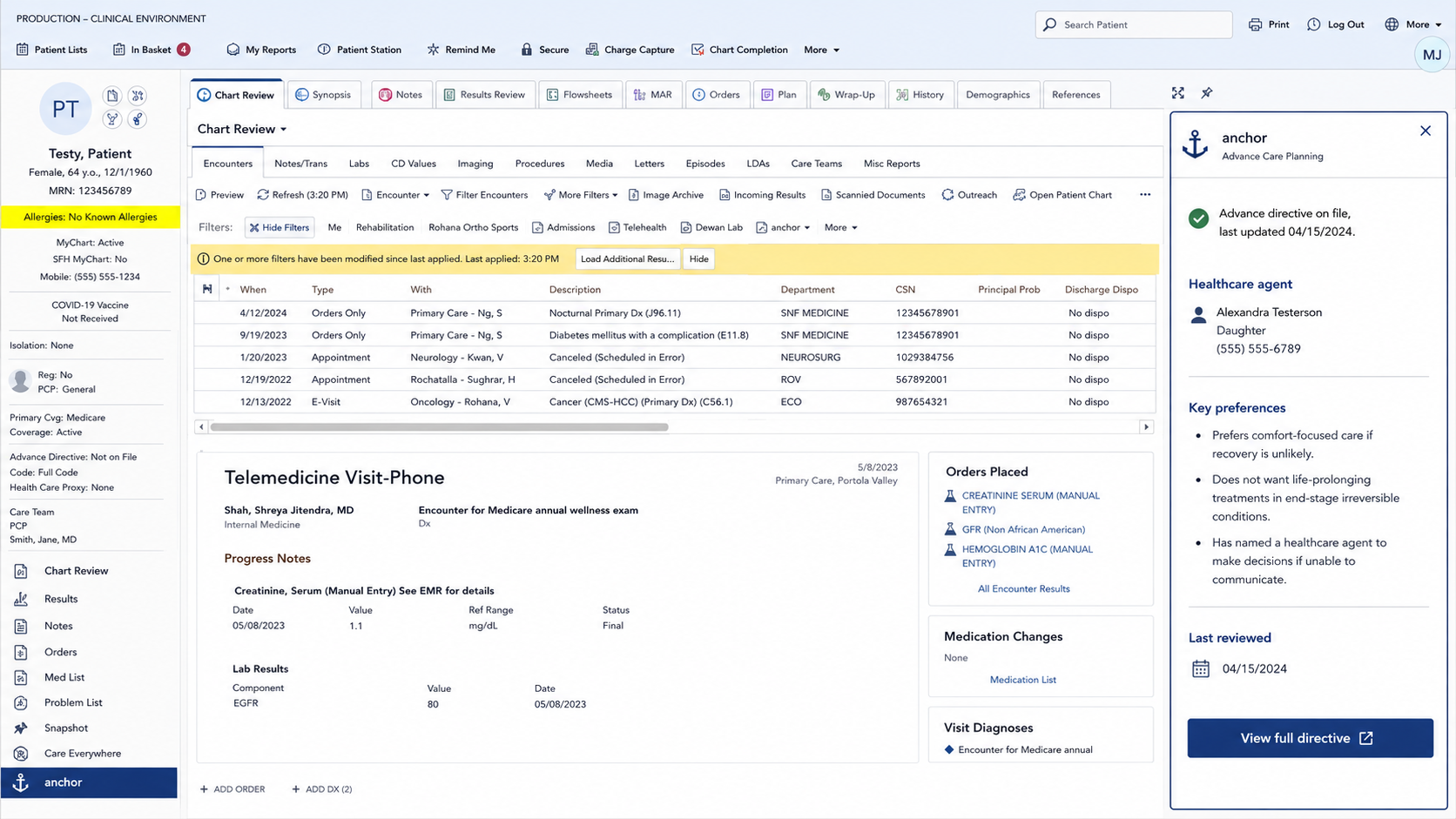Click View full directive button
Screen dimensions: 1456x819
(x=1310, y=738)
